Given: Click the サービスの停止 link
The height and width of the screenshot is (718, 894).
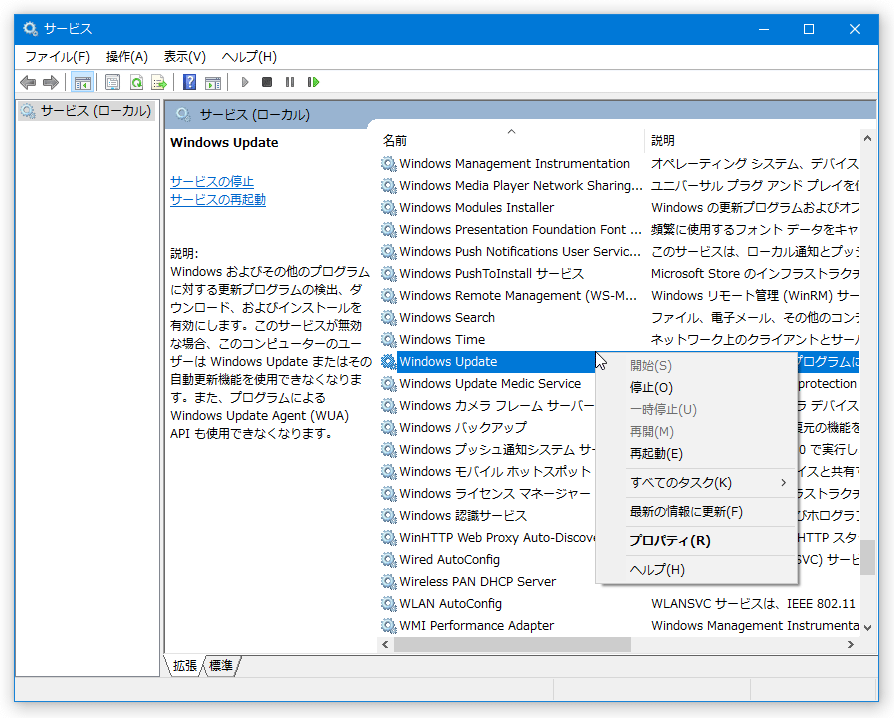Looking at the screenshot, I should pos(212,182).
